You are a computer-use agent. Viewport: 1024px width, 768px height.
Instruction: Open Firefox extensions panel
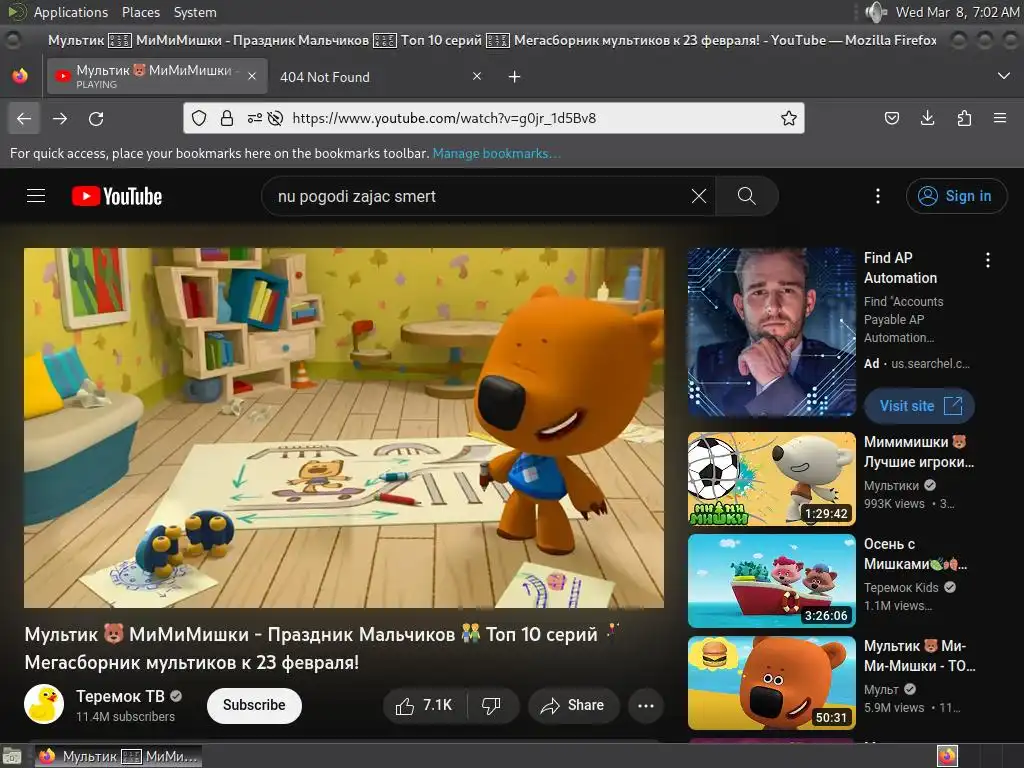[964, 118]
